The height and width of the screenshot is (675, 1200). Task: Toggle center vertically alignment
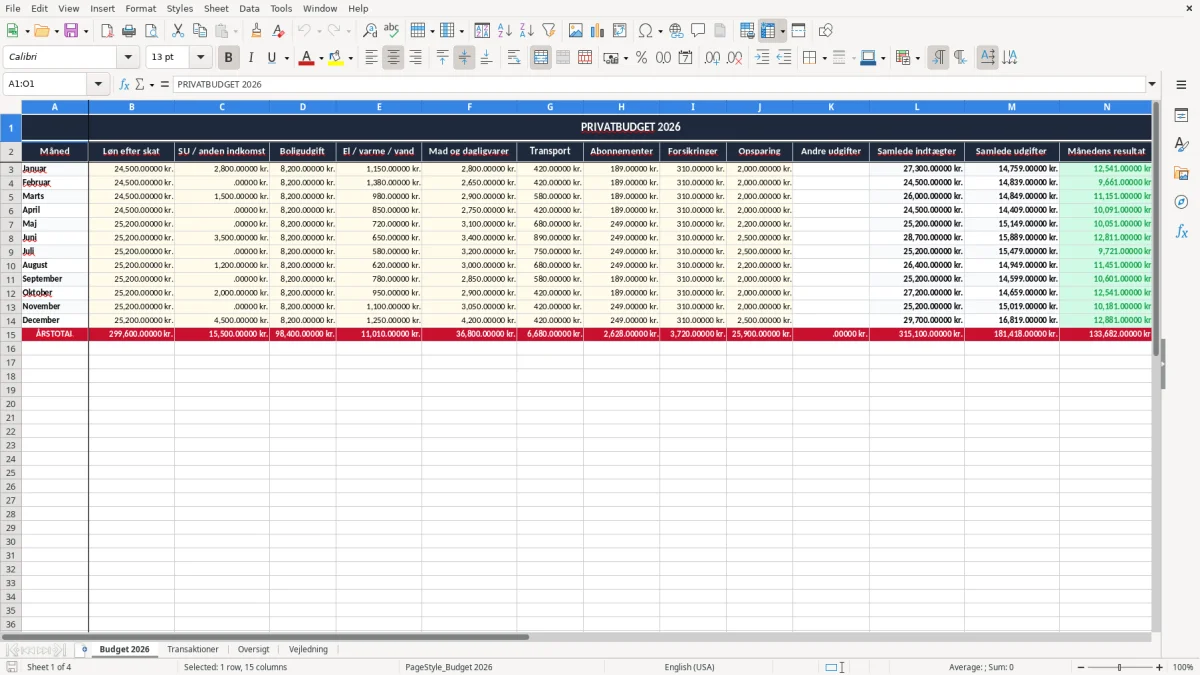click(x=464, y=58)
